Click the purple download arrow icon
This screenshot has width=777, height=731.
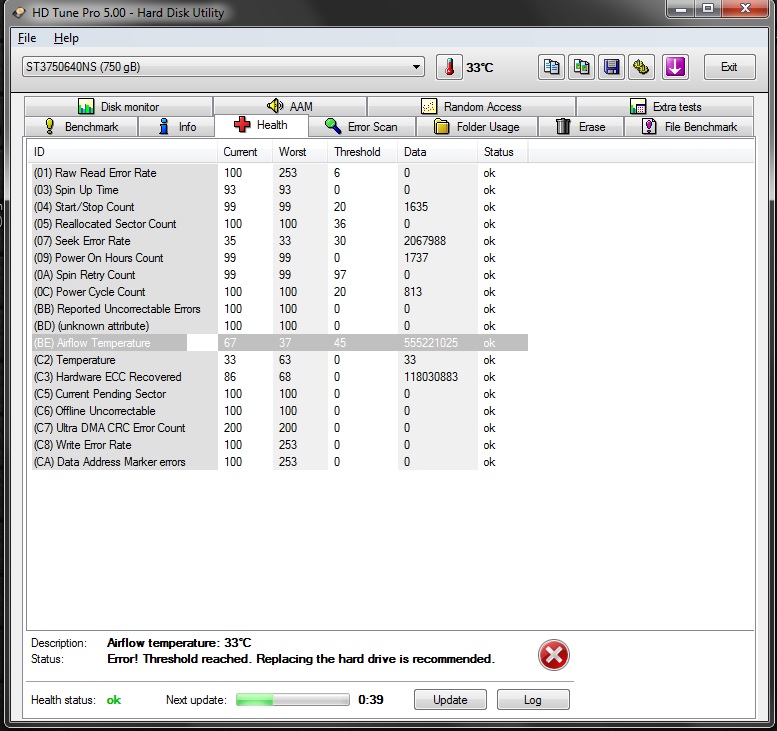[x=675, y=67]
